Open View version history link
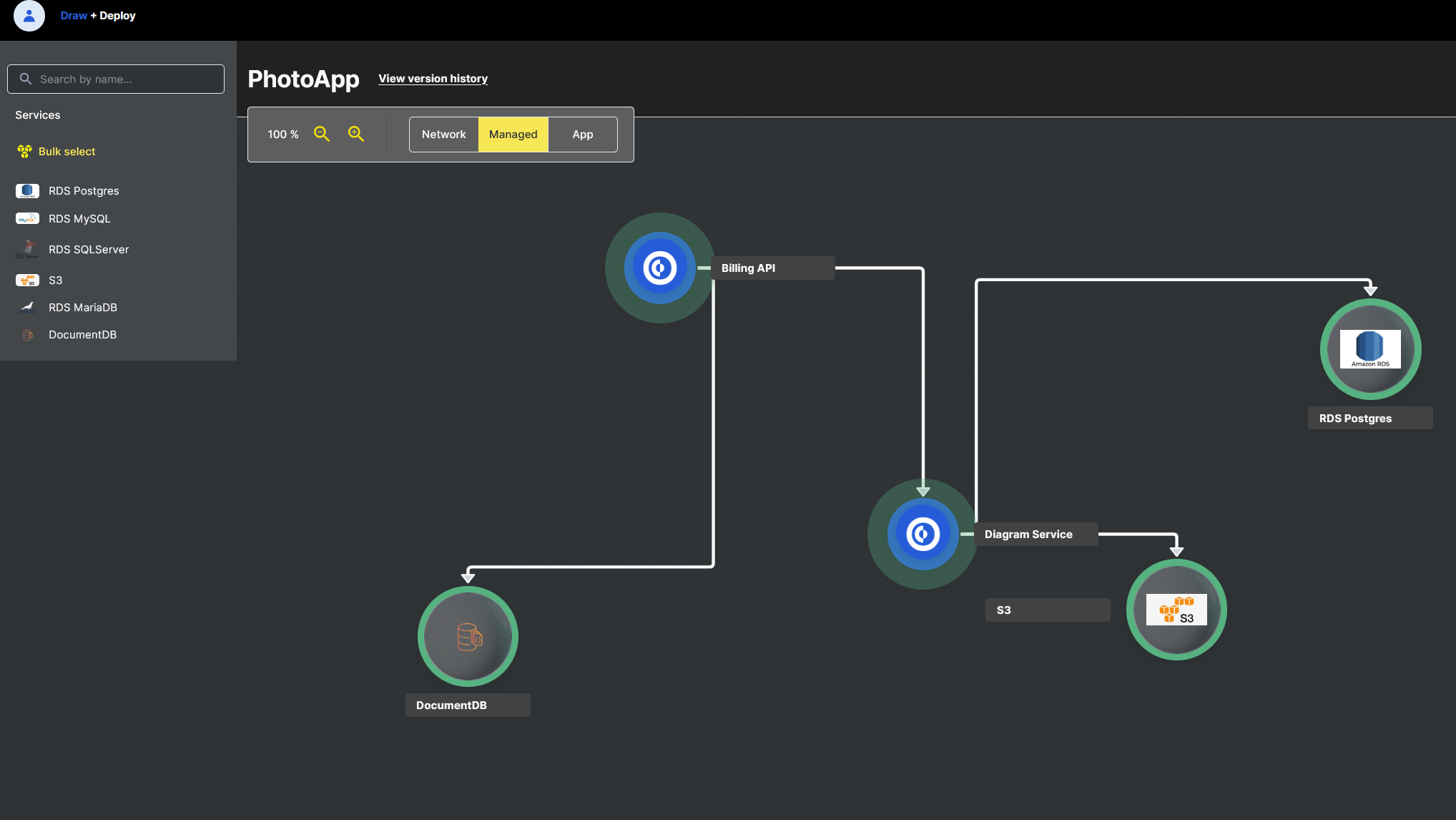The height and width of the screenshot is (820, 1456). click(x=433, y=79)
